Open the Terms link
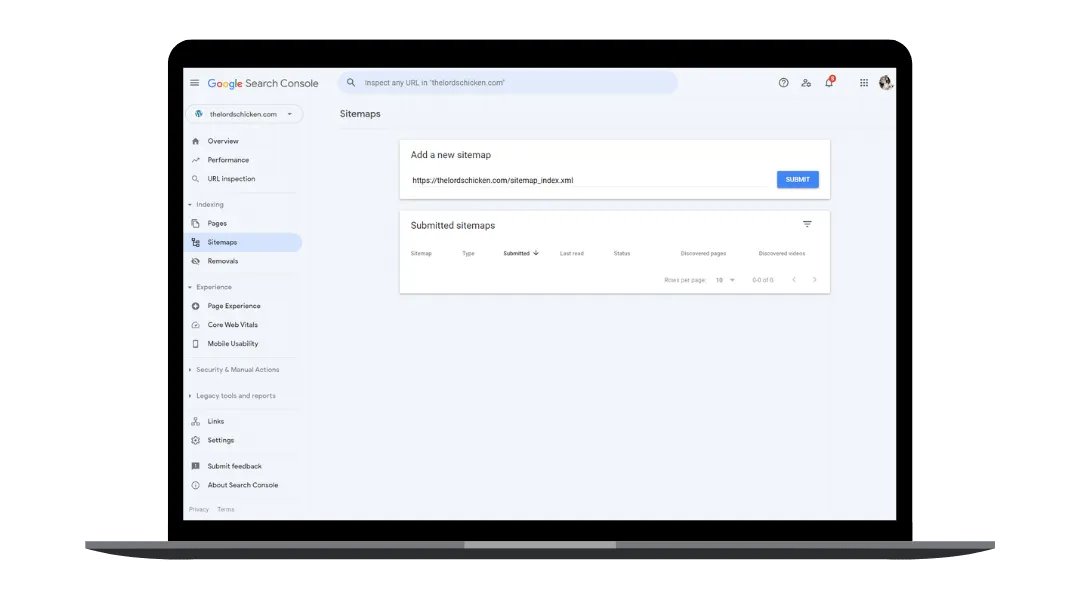 point(226,510)
